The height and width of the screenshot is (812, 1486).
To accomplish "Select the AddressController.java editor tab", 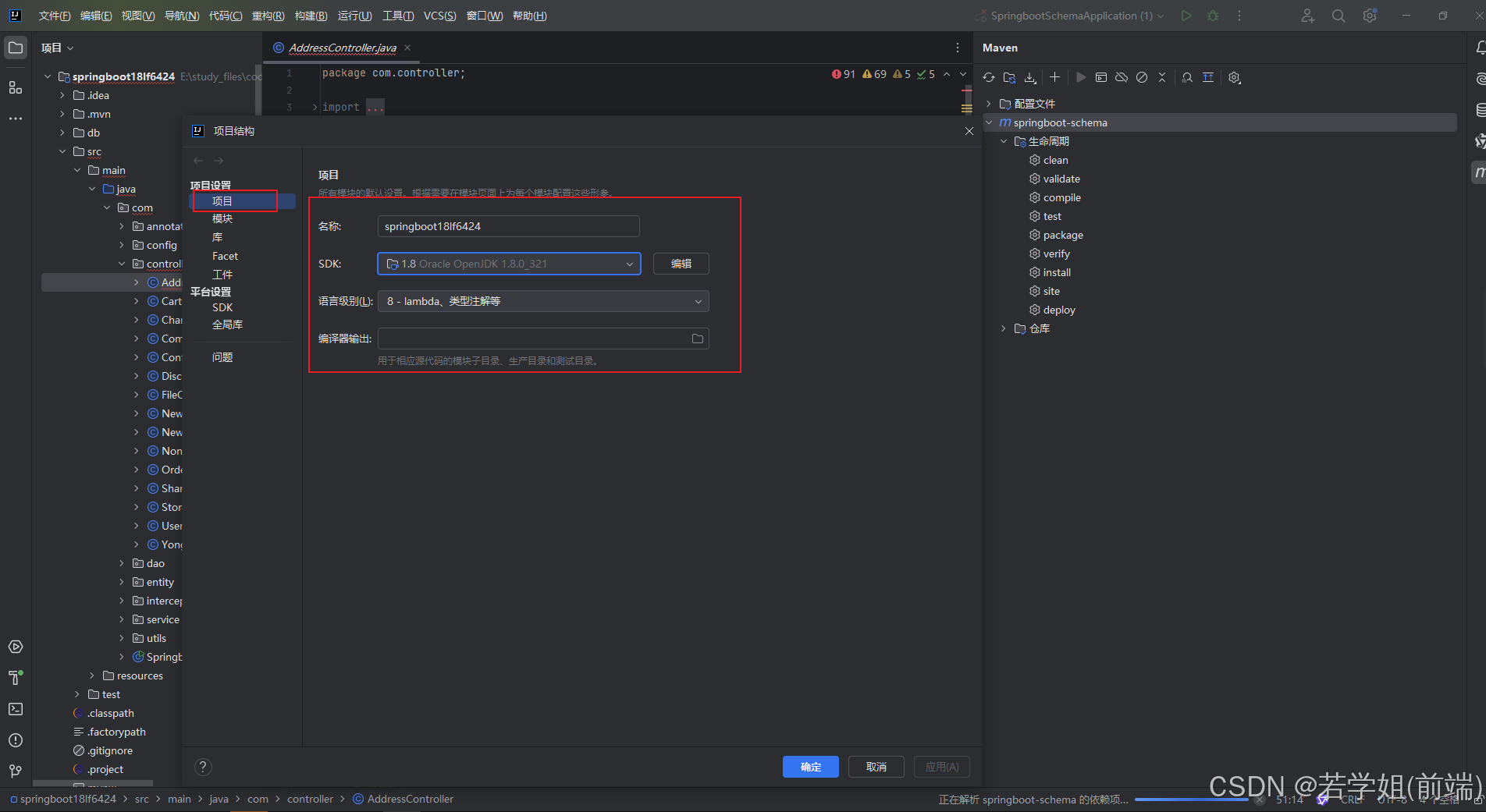I will coord(339,48).
